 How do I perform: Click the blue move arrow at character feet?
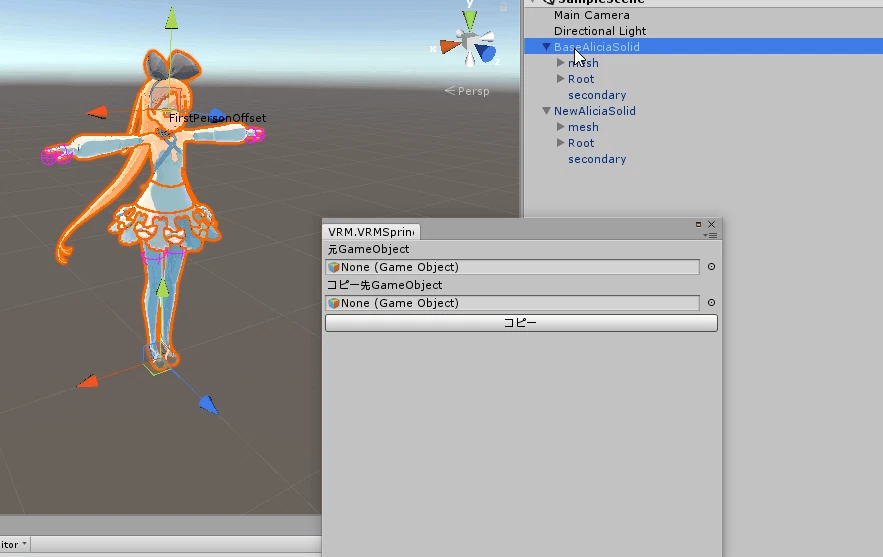click(208, 405)
